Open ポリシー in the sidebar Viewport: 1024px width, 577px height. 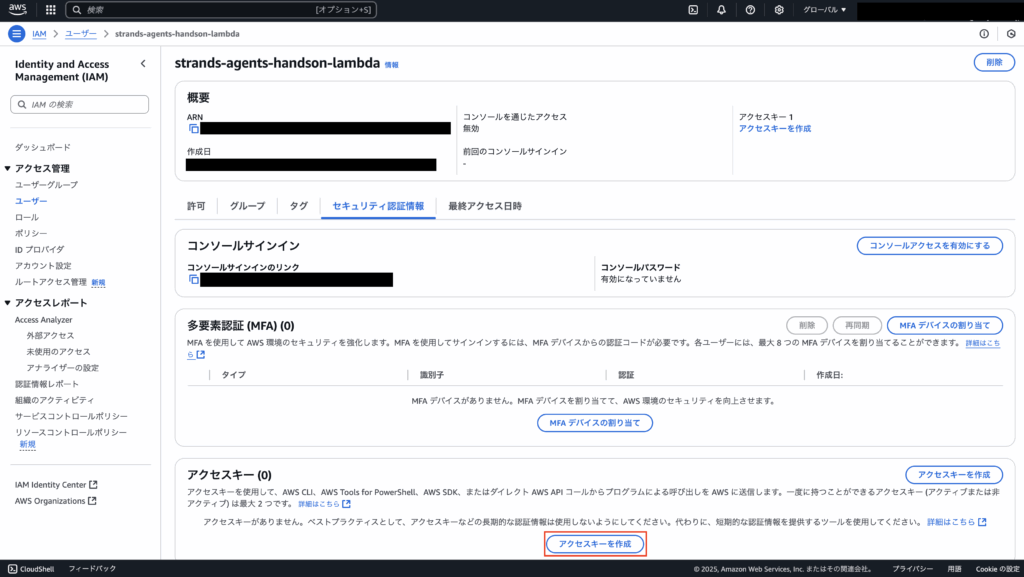coord(31,233)
